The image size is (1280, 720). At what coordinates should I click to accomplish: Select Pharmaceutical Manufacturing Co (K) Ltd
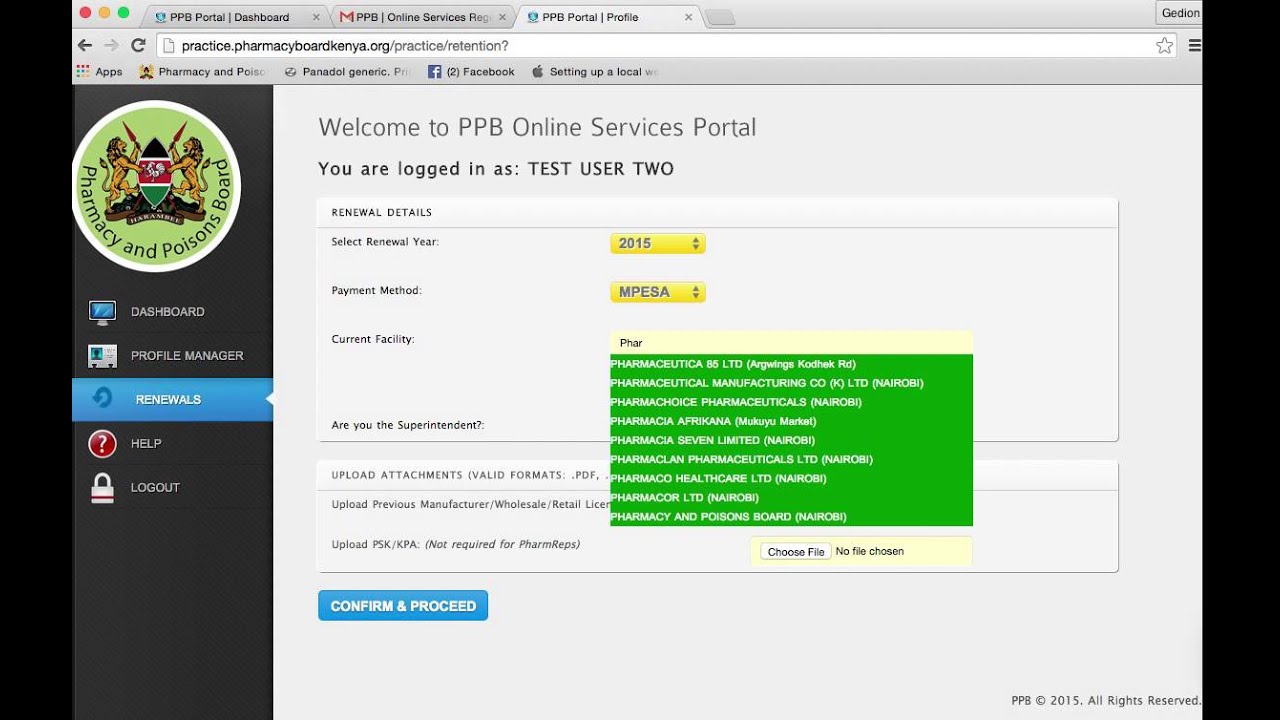click(x=791, y=383)
